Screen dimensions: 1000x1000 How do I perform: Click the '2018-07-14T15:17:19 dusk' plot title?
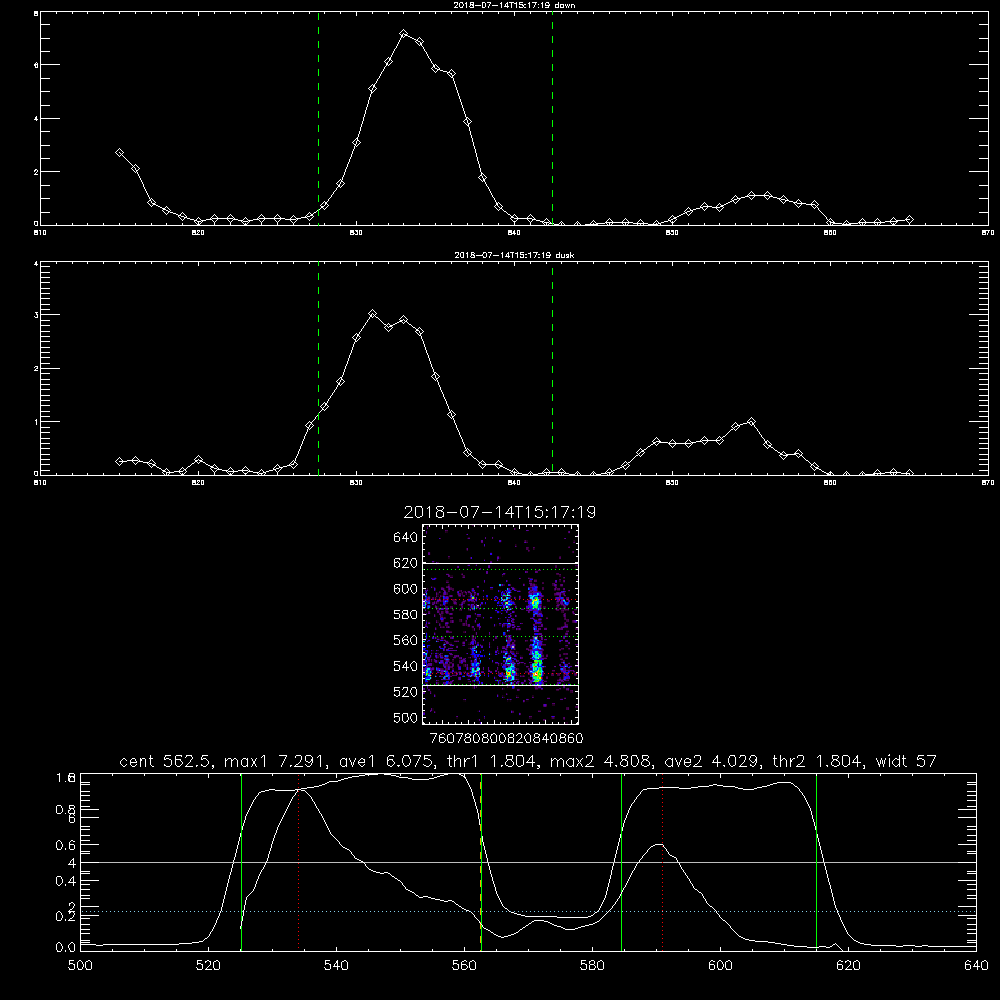[x=514, y=255]
